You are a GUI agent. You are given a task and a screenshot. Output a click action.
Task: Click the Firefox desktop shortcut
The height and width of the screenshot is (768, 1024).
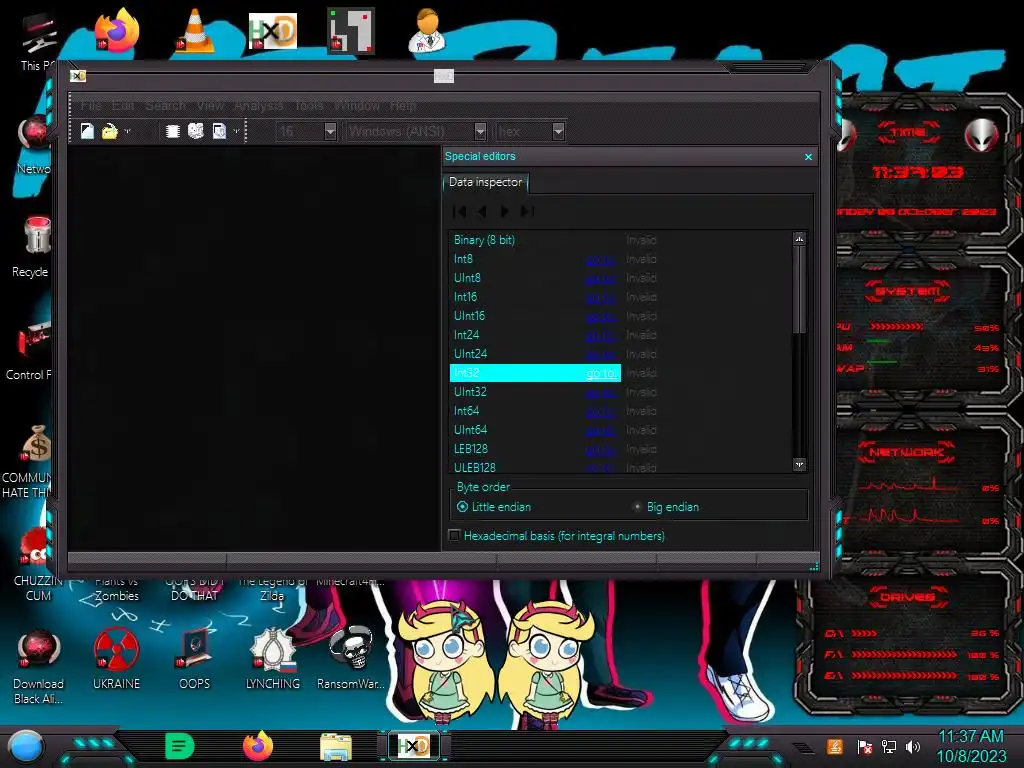pos(117,30)
